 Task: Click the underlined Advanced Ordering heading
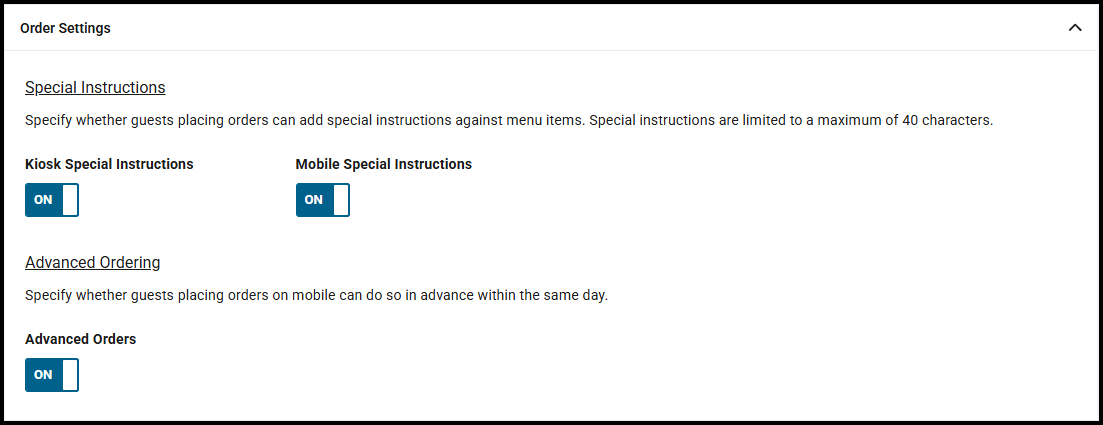click(x=92, y=263)
